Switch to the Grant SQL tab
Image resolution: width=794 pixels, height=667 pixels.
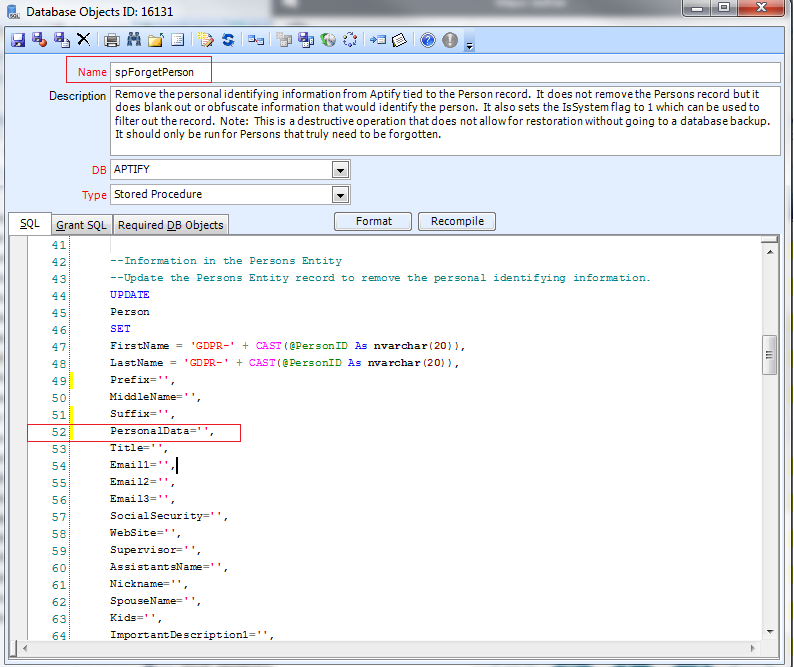pos(82,225)
